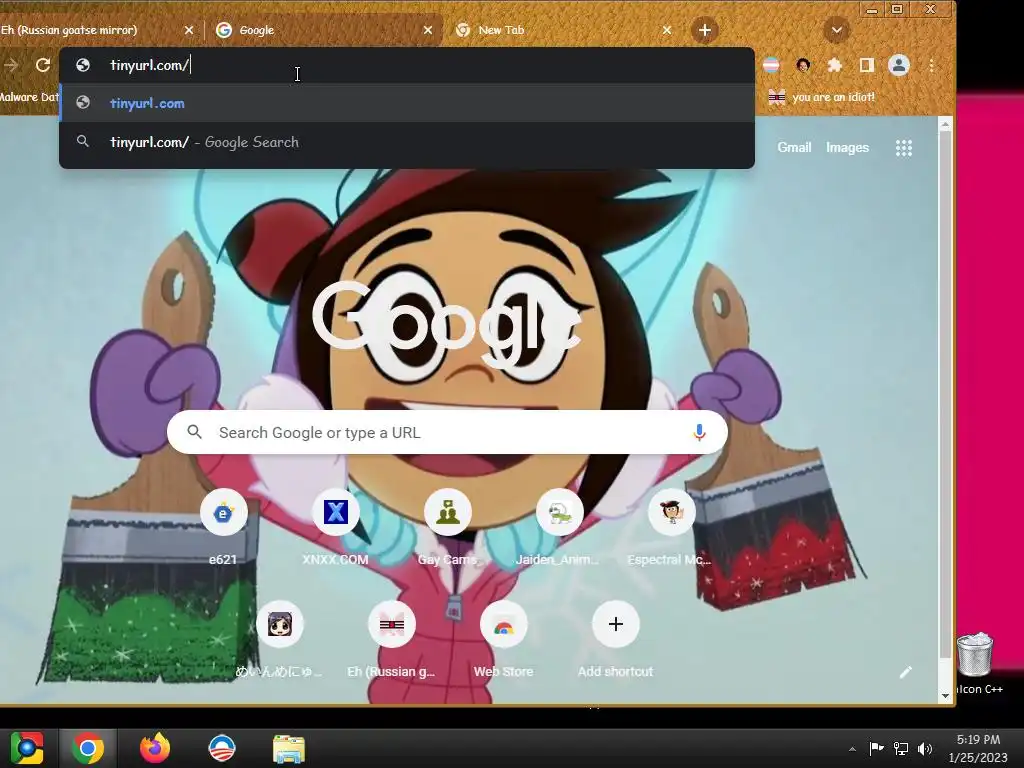Screen dimensions: 1024x768
Task: Click the round face extension icon
Action: 803,65
